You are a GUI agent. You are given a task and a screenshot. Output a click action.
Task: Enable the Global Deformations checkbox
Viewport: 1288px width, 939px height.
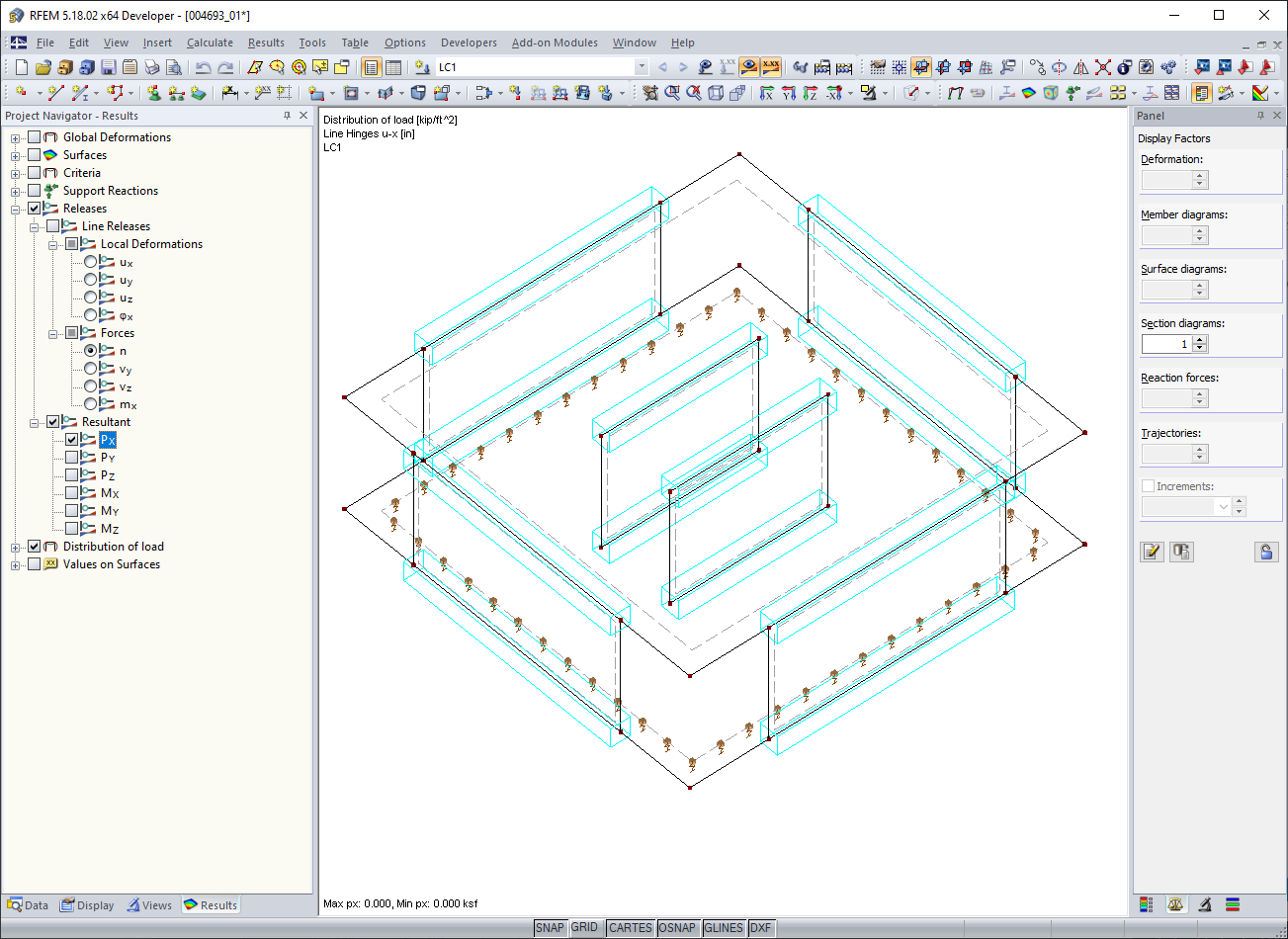(x=35, y=137)
